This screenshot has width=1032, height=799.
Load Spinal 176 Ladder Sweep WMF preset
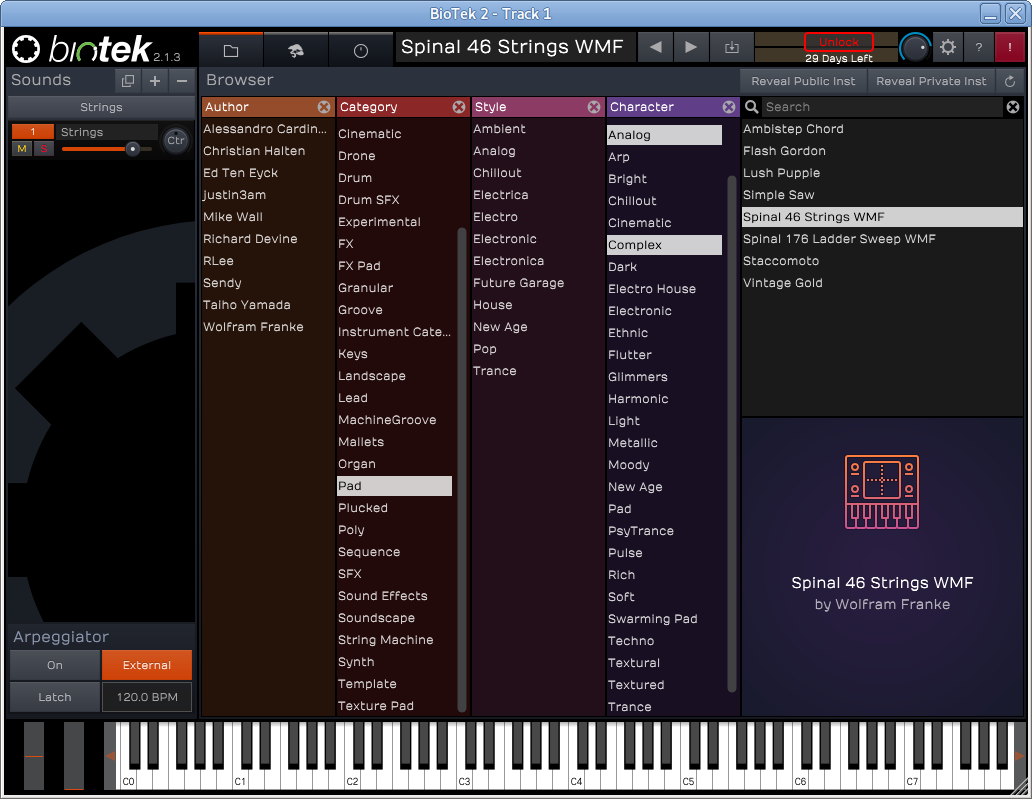[x=882, y=239]
